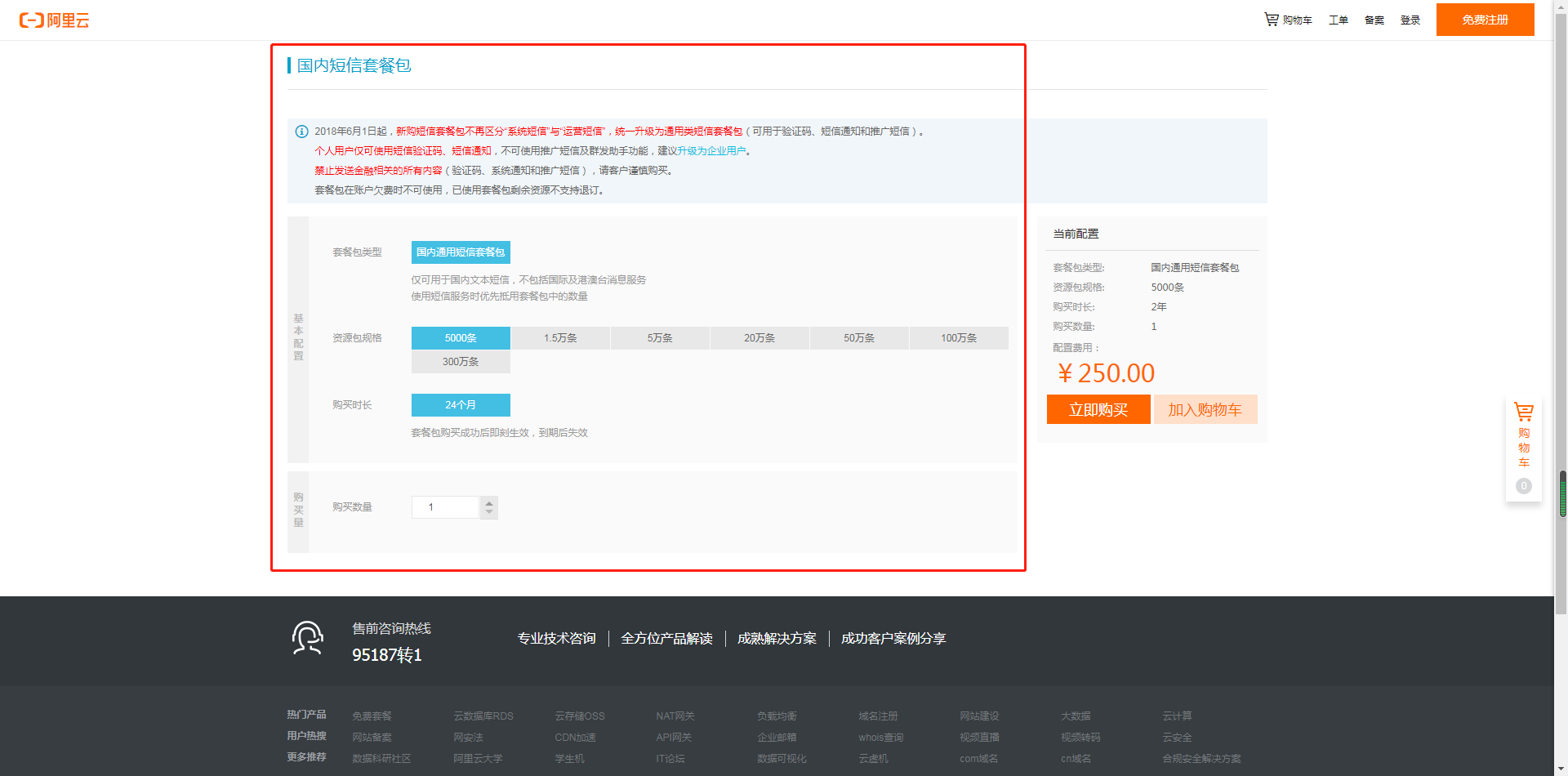Visit the 视频直播 footer link
Screen dimensions: 1568x776
pyautogui.click(x=979, y=738)
